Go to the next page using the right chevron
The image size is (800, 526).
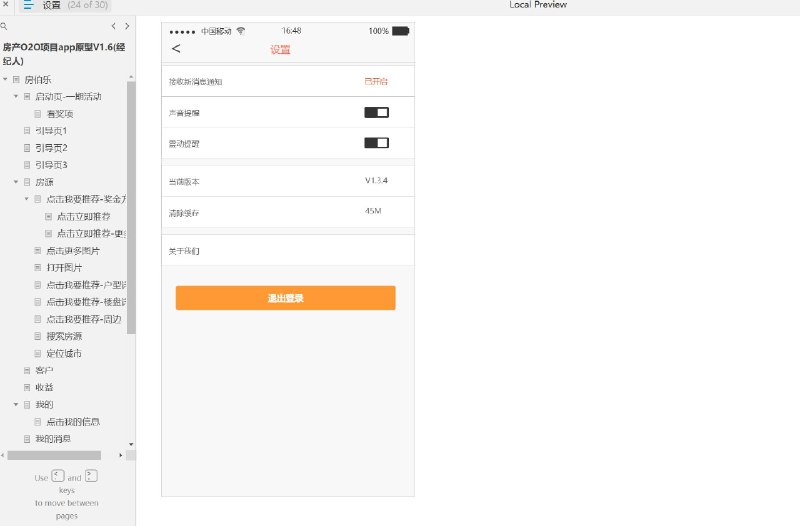coord(127,26)
